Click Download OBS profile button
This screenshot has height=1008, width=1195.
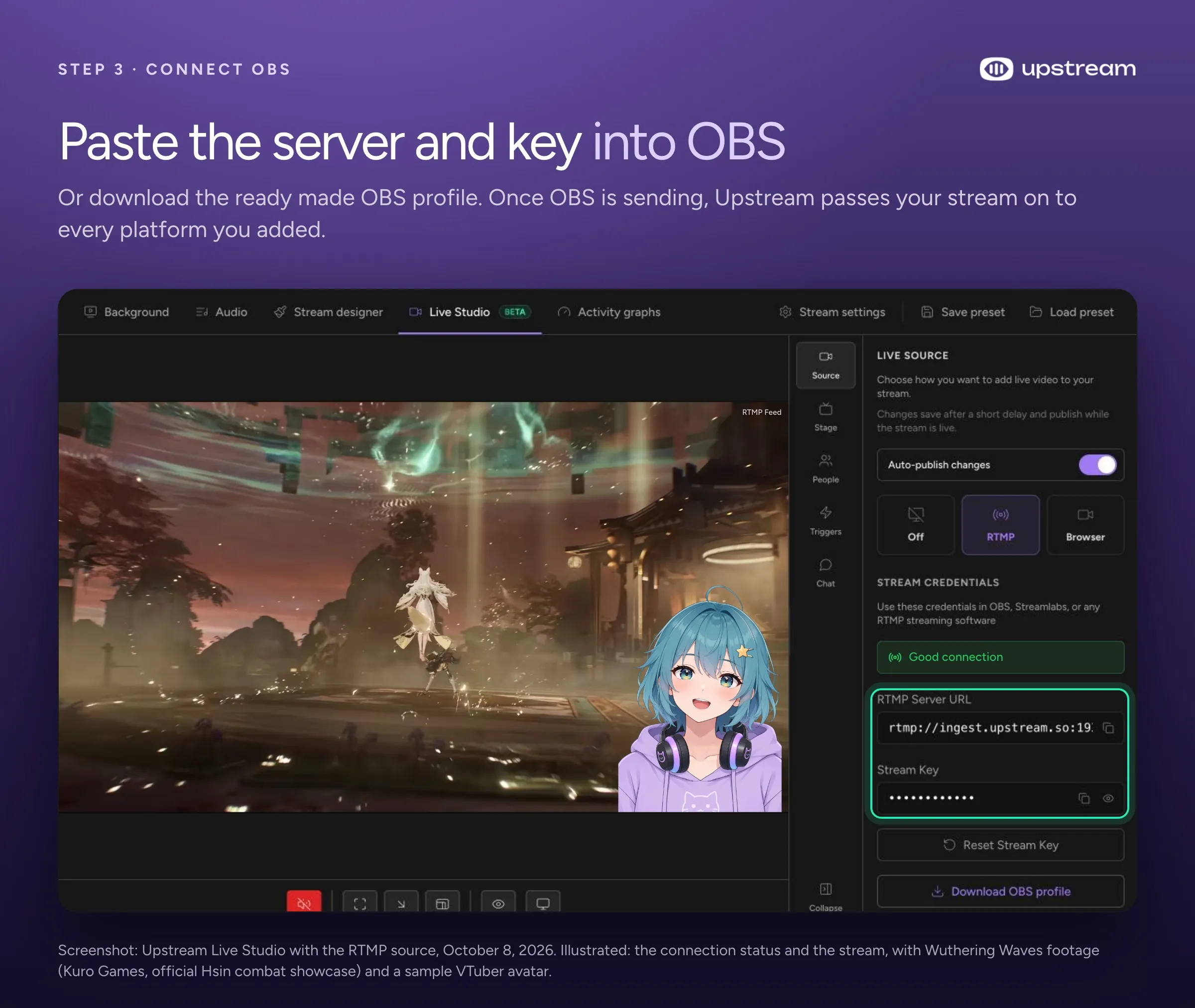tap(1000, 891)
